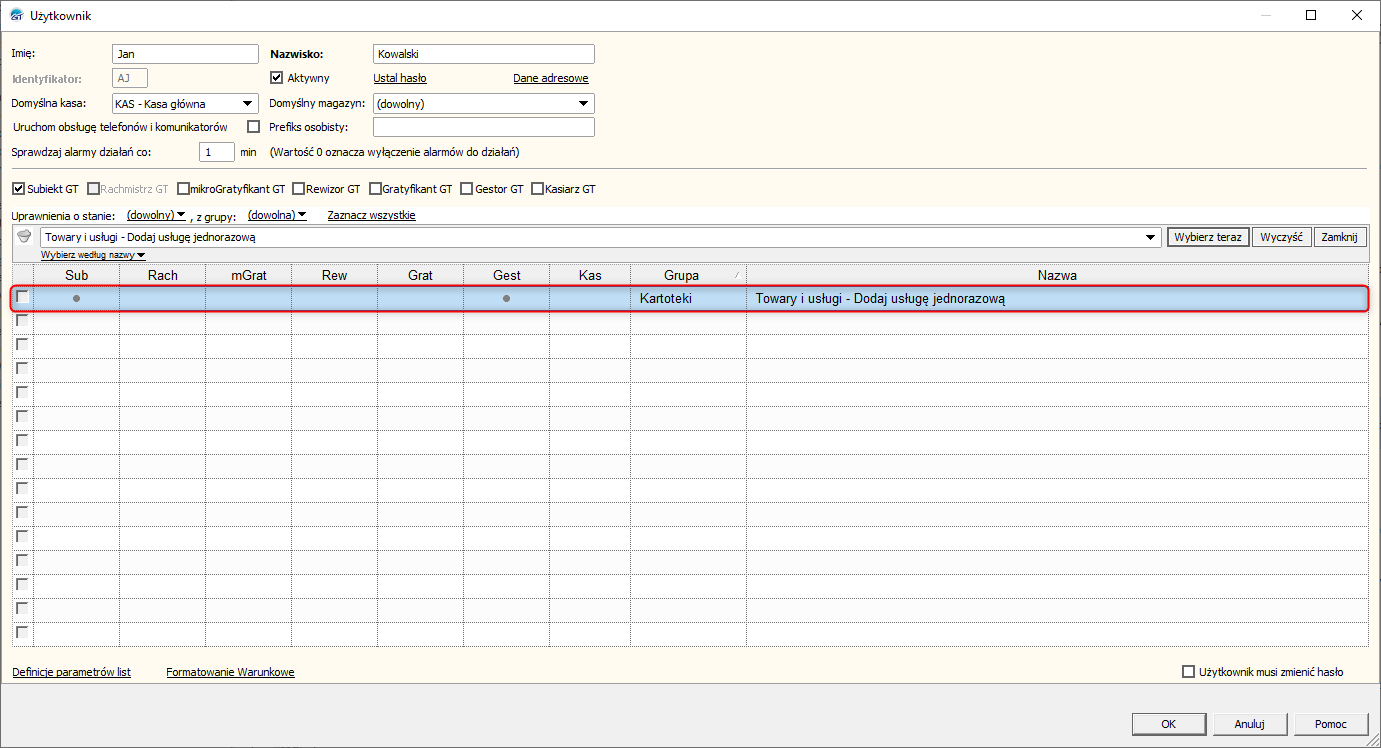Check Użytkownik musi zmienić hasło
This screenshot has height=748, width=1381.
(x=1189, y=672)
